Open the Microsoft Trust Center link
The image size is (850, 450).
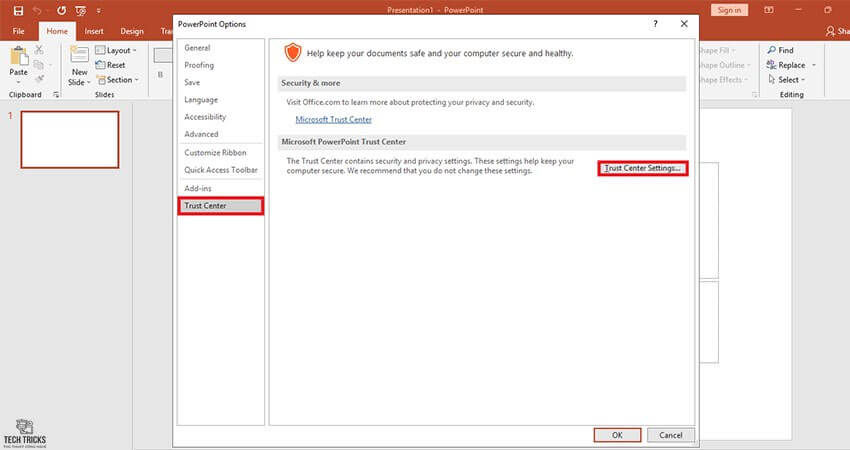click(333, 120)
